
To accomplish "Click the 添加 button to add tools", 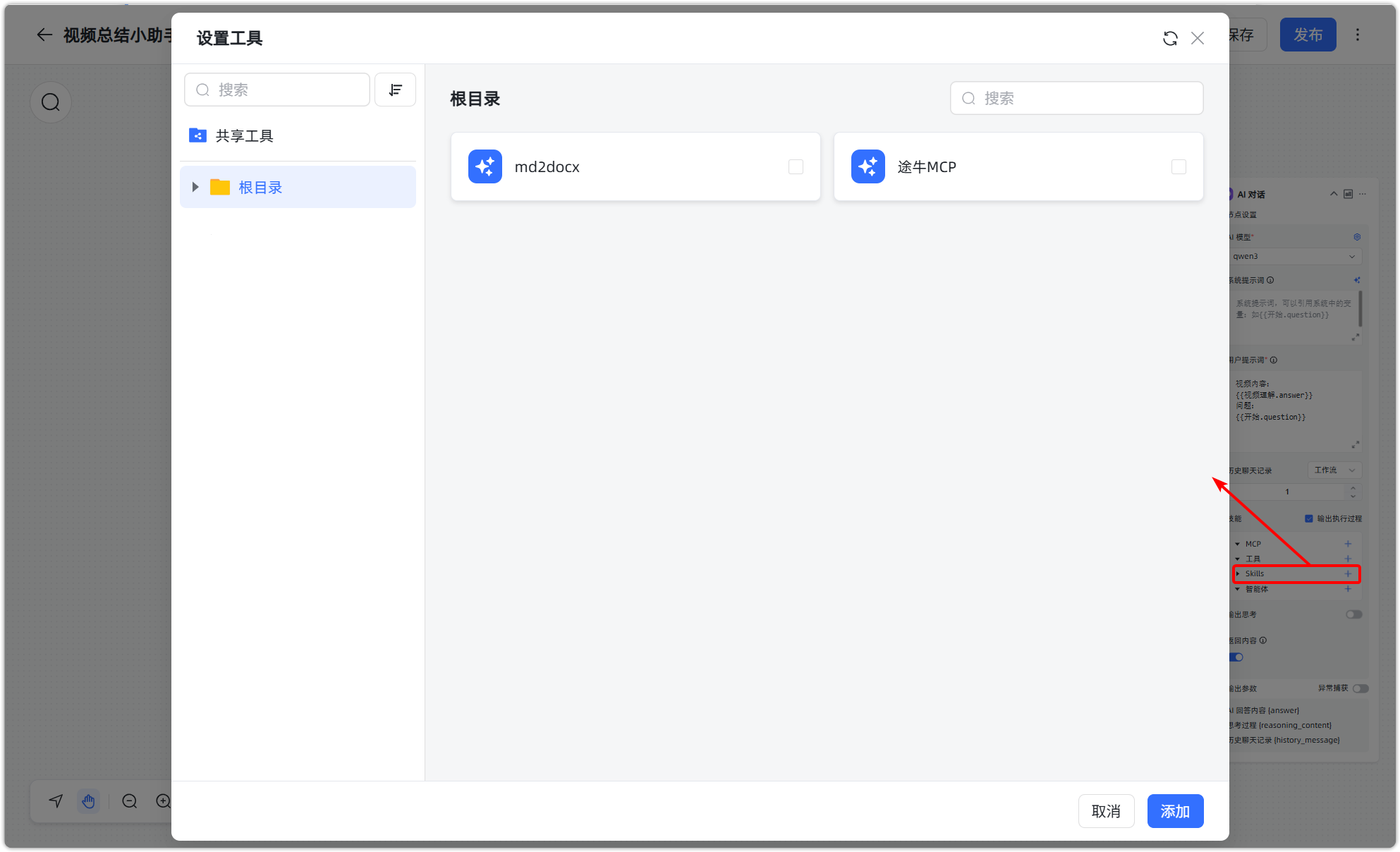I will (x=1174, y=811).
